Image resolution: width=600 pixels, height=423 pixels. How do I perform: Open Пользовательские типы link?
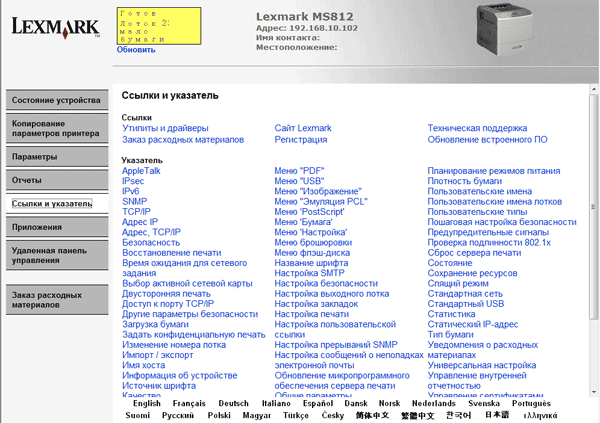[x=477, y=212]
